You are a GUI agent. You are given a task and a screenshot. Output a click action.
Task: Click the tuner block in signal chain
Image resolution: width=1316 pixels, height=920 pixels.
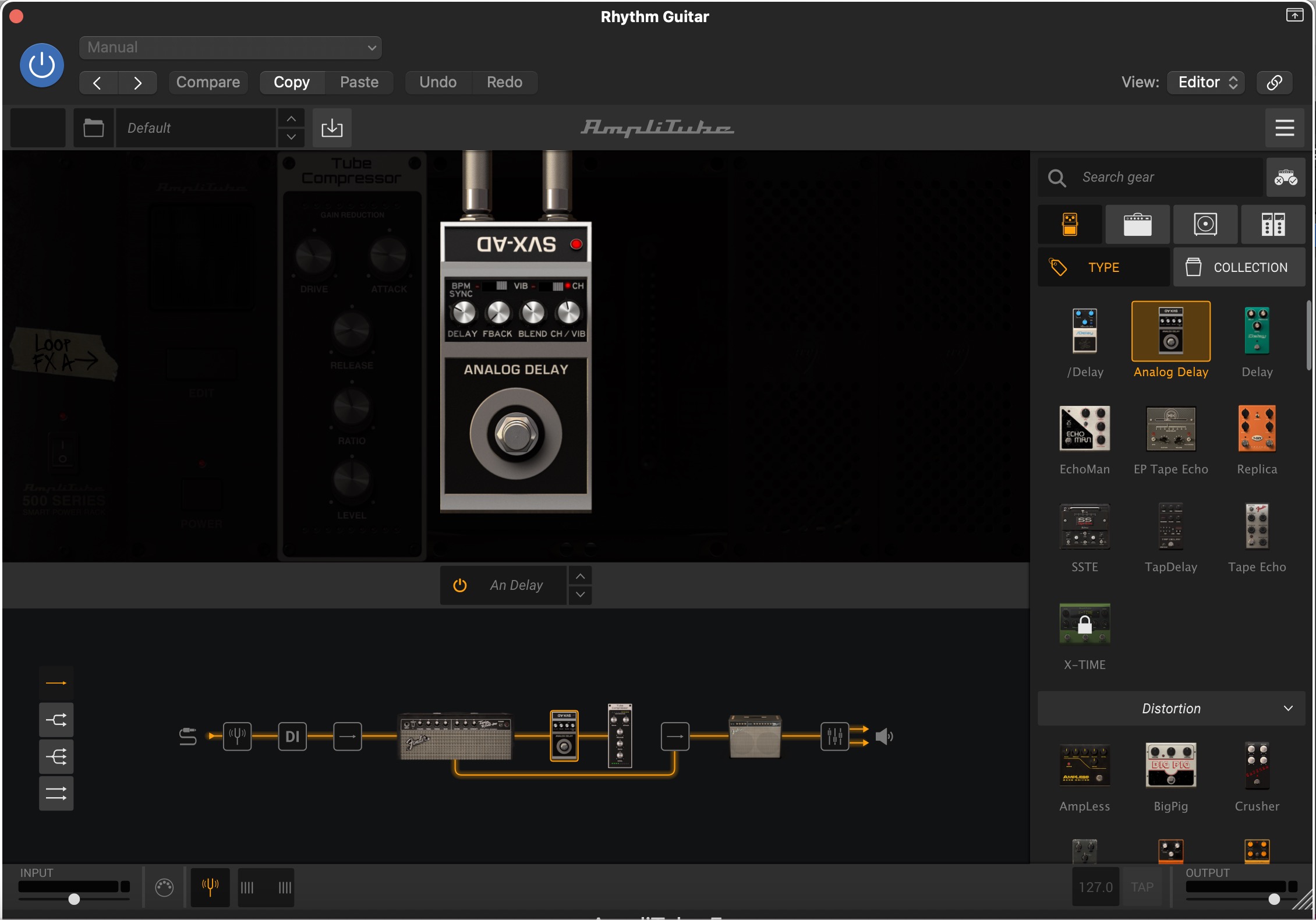237,737
